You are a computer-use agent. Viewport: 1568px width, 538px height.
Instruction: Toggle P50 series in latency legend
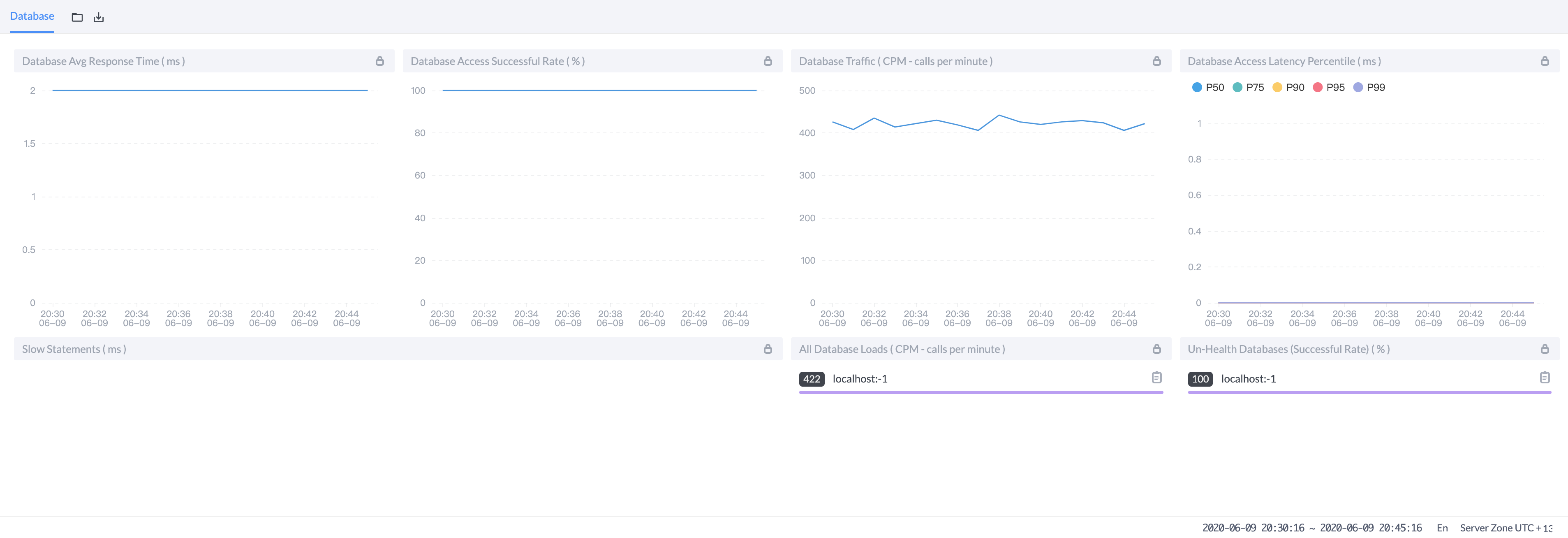1207,87
